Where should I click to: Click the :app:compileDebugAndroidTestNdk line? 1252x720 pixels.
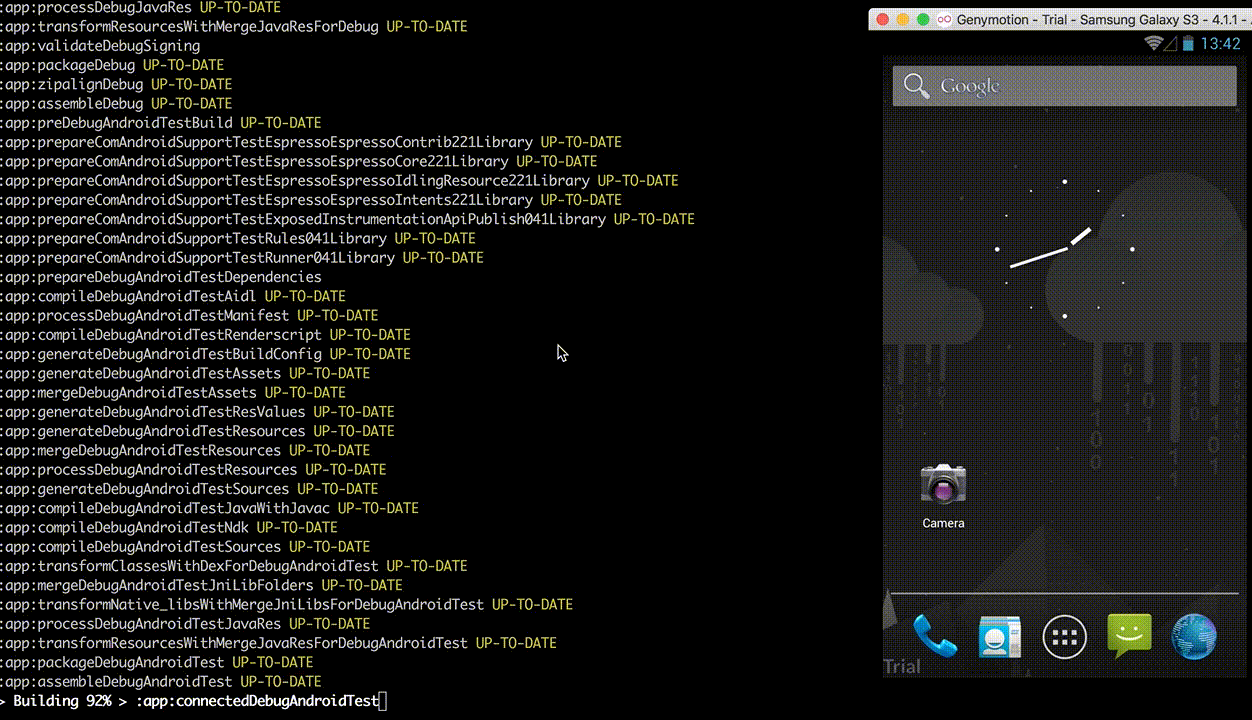169,527
